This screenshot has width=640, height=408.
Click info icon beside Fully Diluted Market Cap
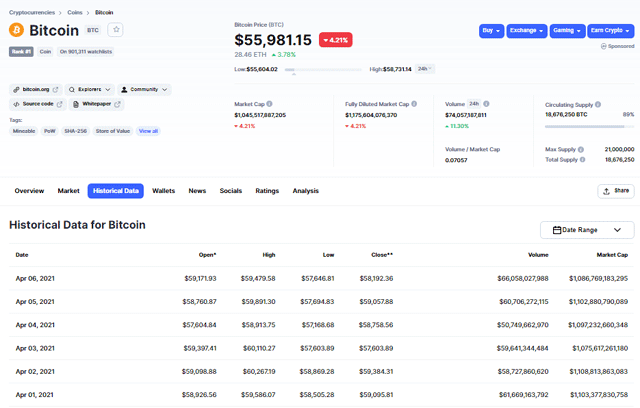pyautogui.click(x=414, y=104)
